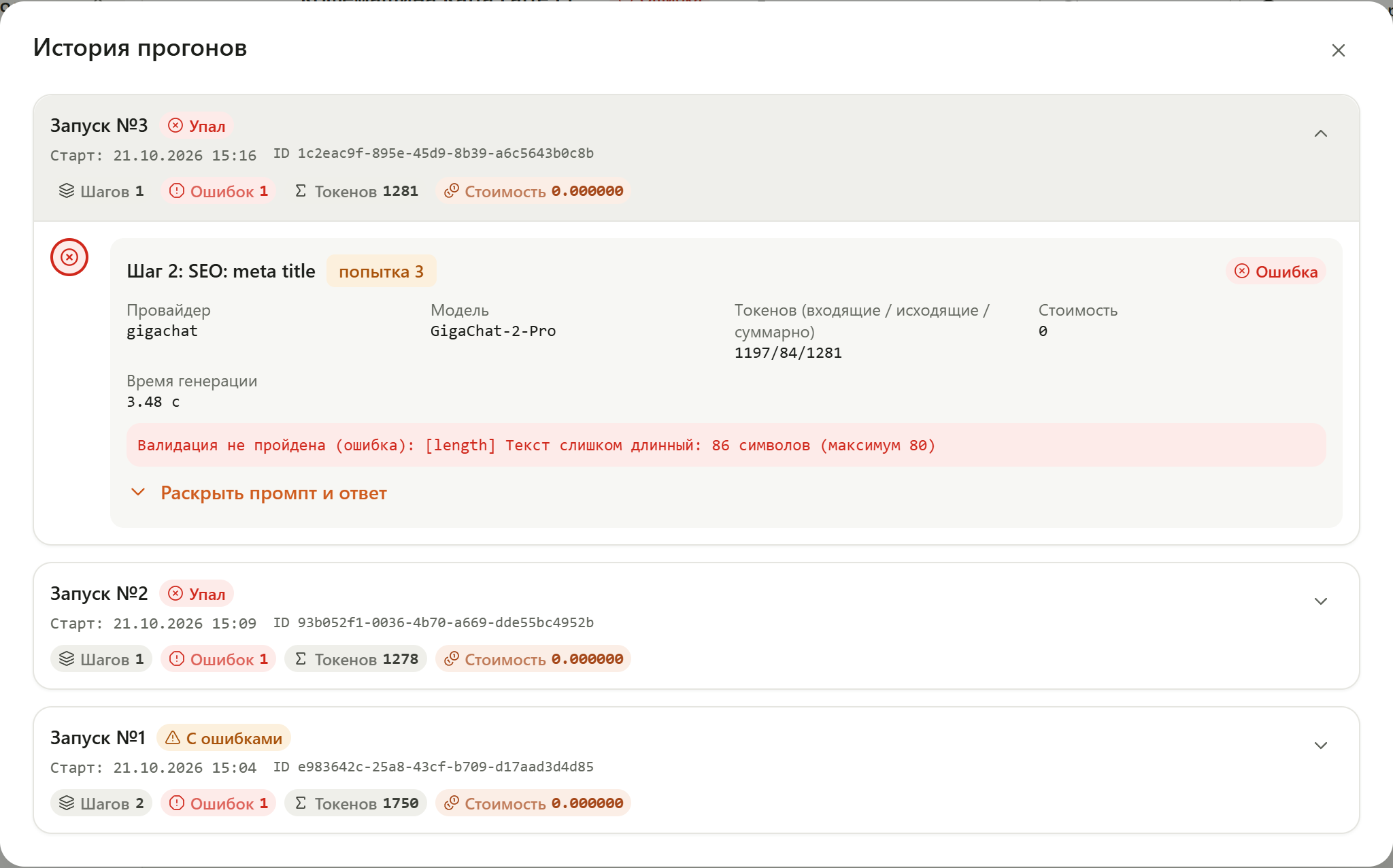Viewport: 1393px width, 868px height.
Task: Expand Запуск №2 details chevron
Action: 1320,601
